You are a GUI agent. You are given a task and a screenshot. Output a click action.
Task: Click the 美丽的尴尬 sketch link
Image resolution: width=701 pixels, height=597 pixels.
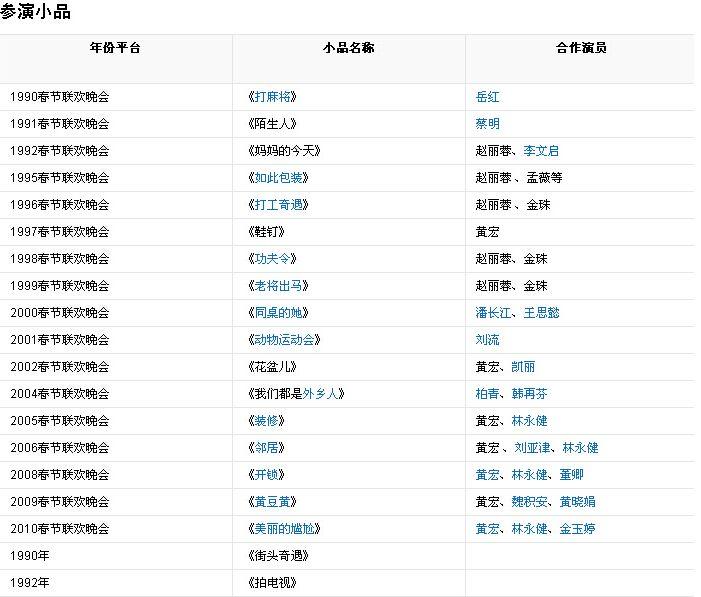(283, 529)
